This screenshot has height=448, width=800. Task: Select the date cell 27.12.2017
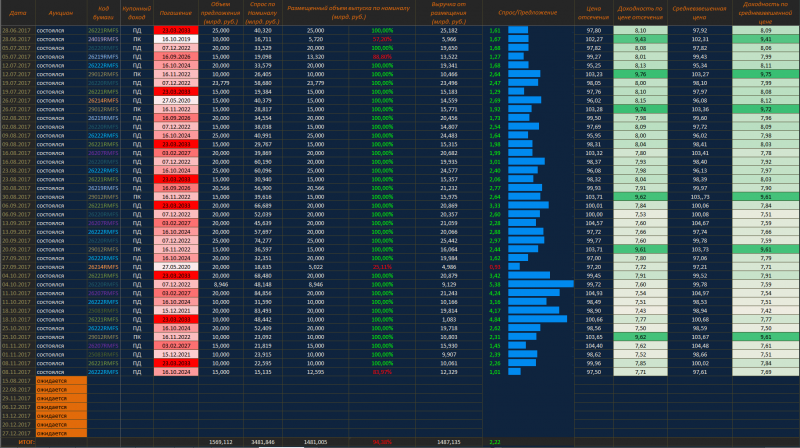pyautogui.click(x=17, y=432)
